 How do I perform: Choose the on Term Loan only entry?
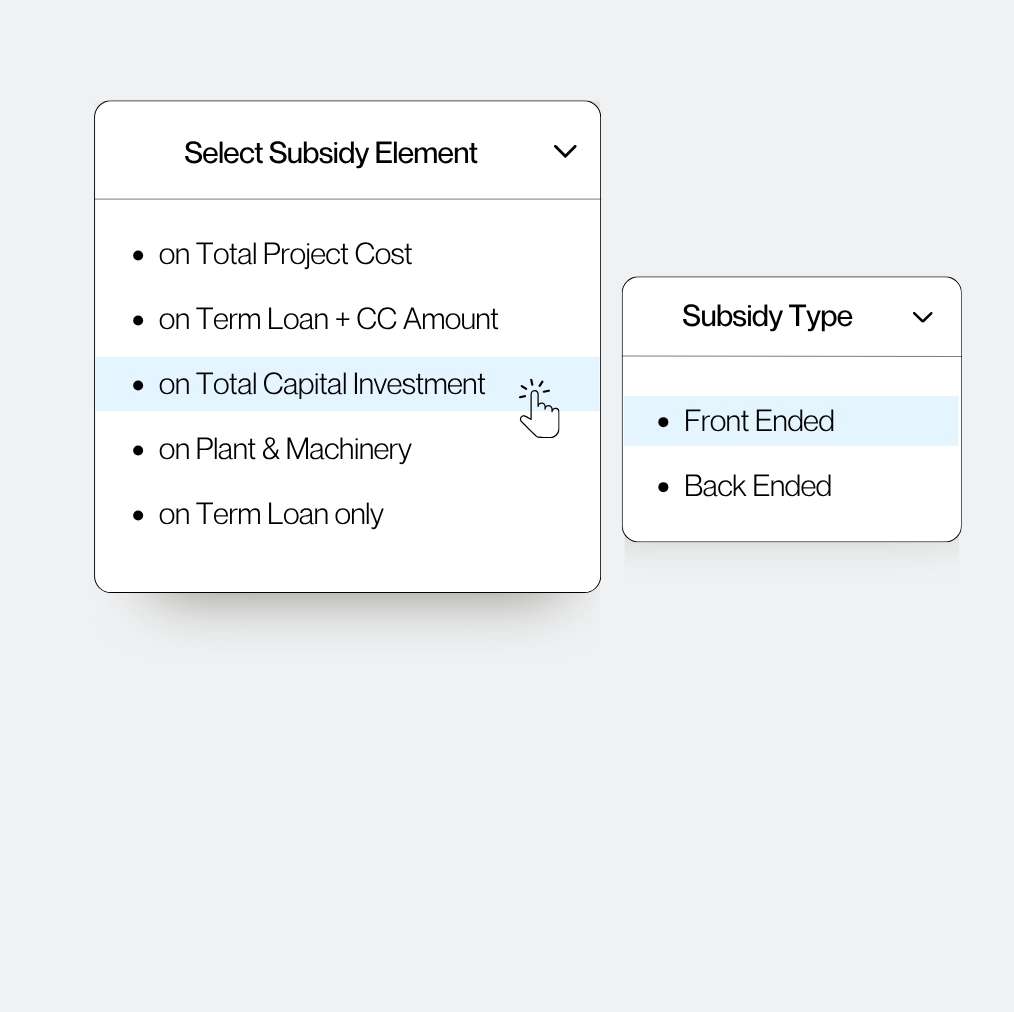(x=271, y=514)
